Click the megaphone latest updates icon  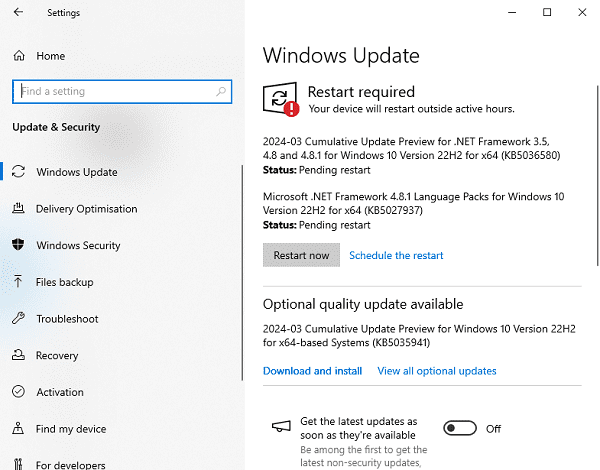pyautogui.click(x=281, y=426)
